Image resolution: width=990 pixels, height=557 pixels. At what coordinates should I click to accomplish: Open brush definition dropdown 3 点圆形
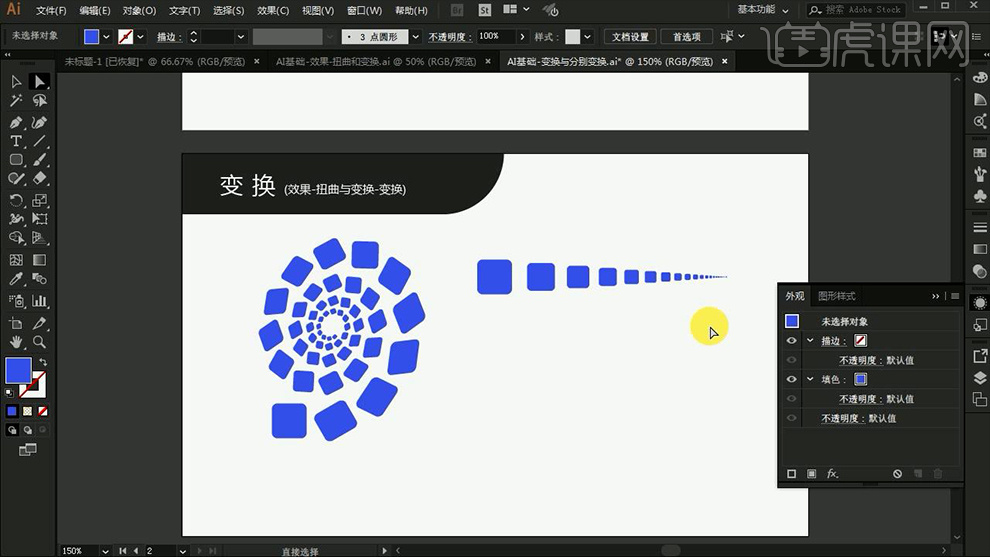pyautogui.click(x=415, y=37)
